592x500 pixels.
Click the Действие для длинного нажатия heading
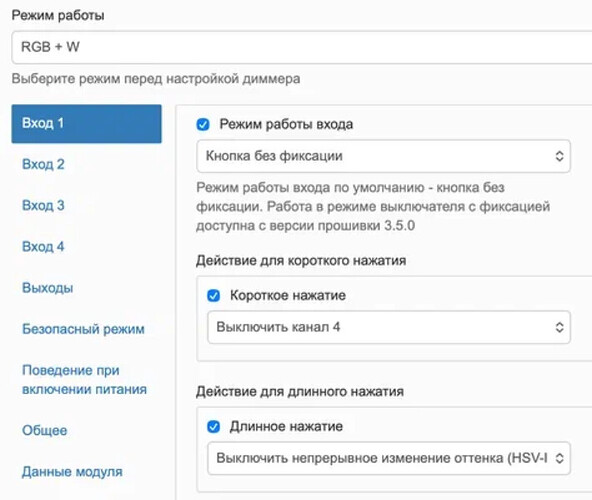click(300, 392)
